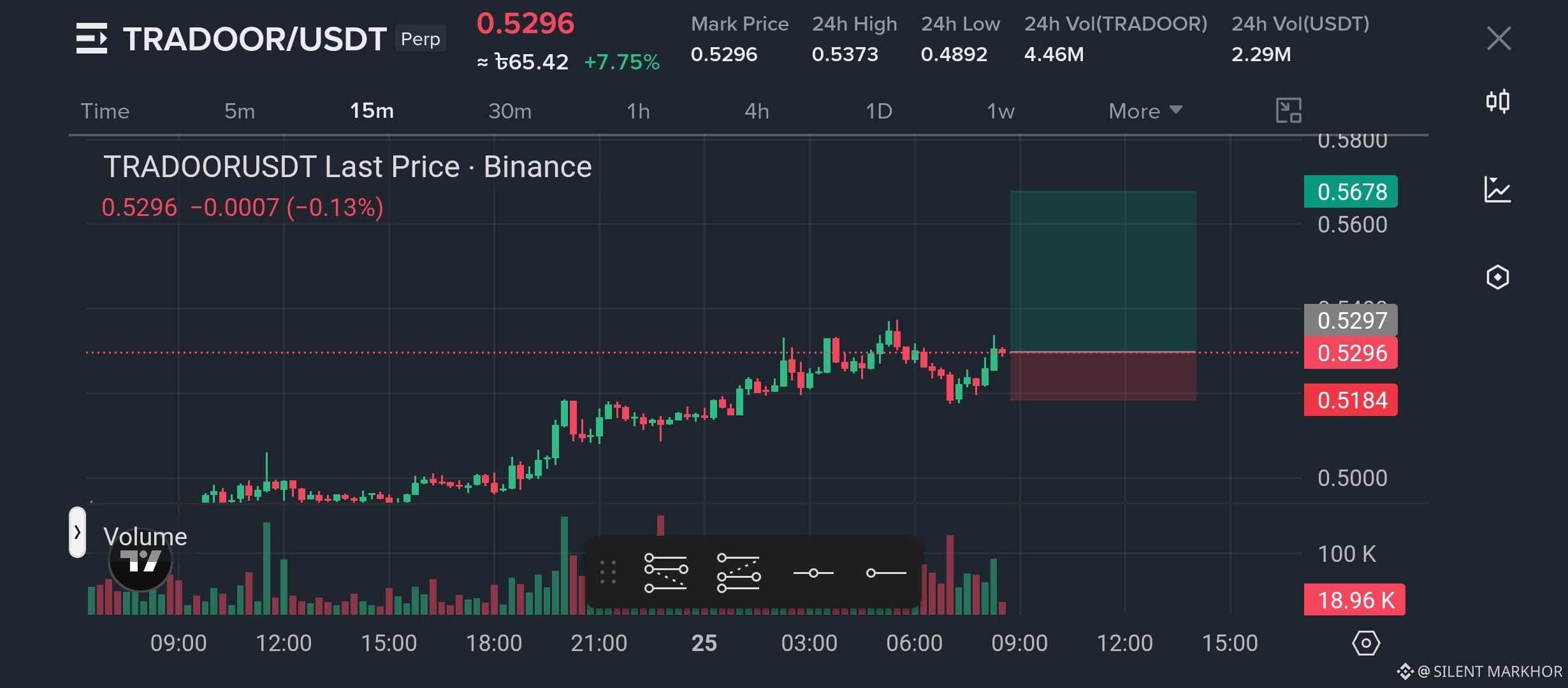The width and height of the screenshot is (1568, 688).
Task: Click the TradingView logo badge
Action: click(x=140, y=561)
